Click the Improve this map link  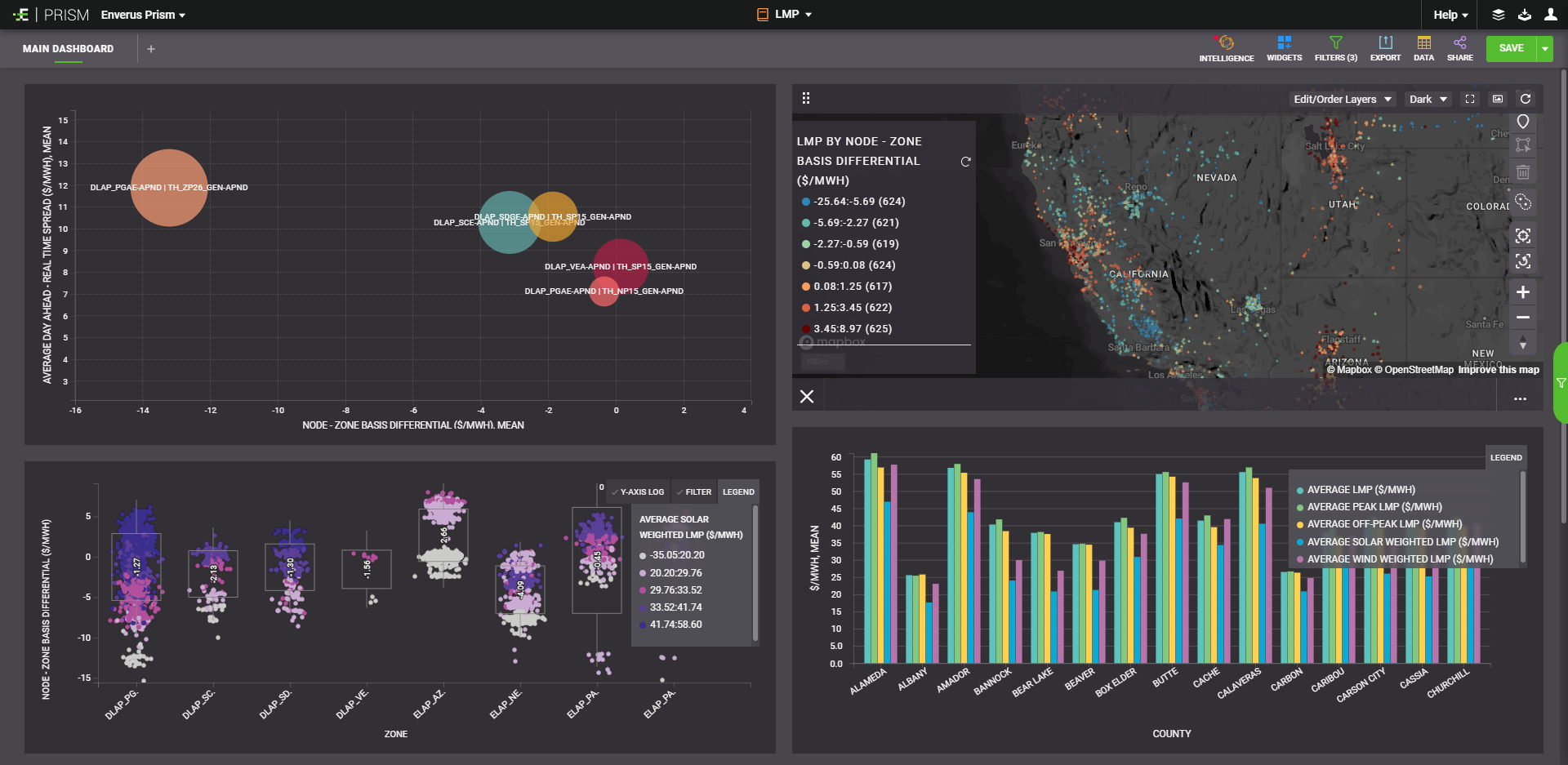[1499, 370]
